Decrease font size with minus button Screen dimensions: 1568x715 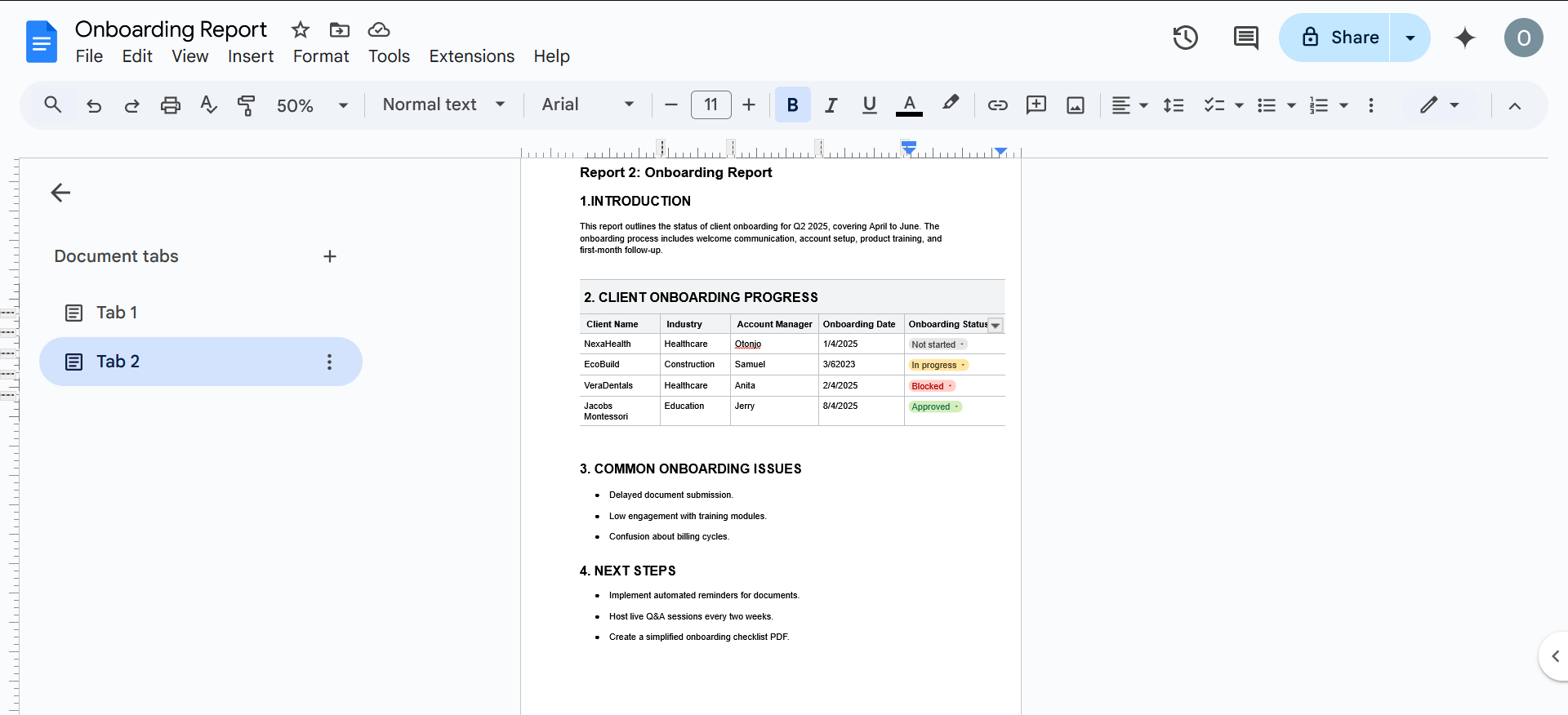pyautogui.click(x=671, y=104)
